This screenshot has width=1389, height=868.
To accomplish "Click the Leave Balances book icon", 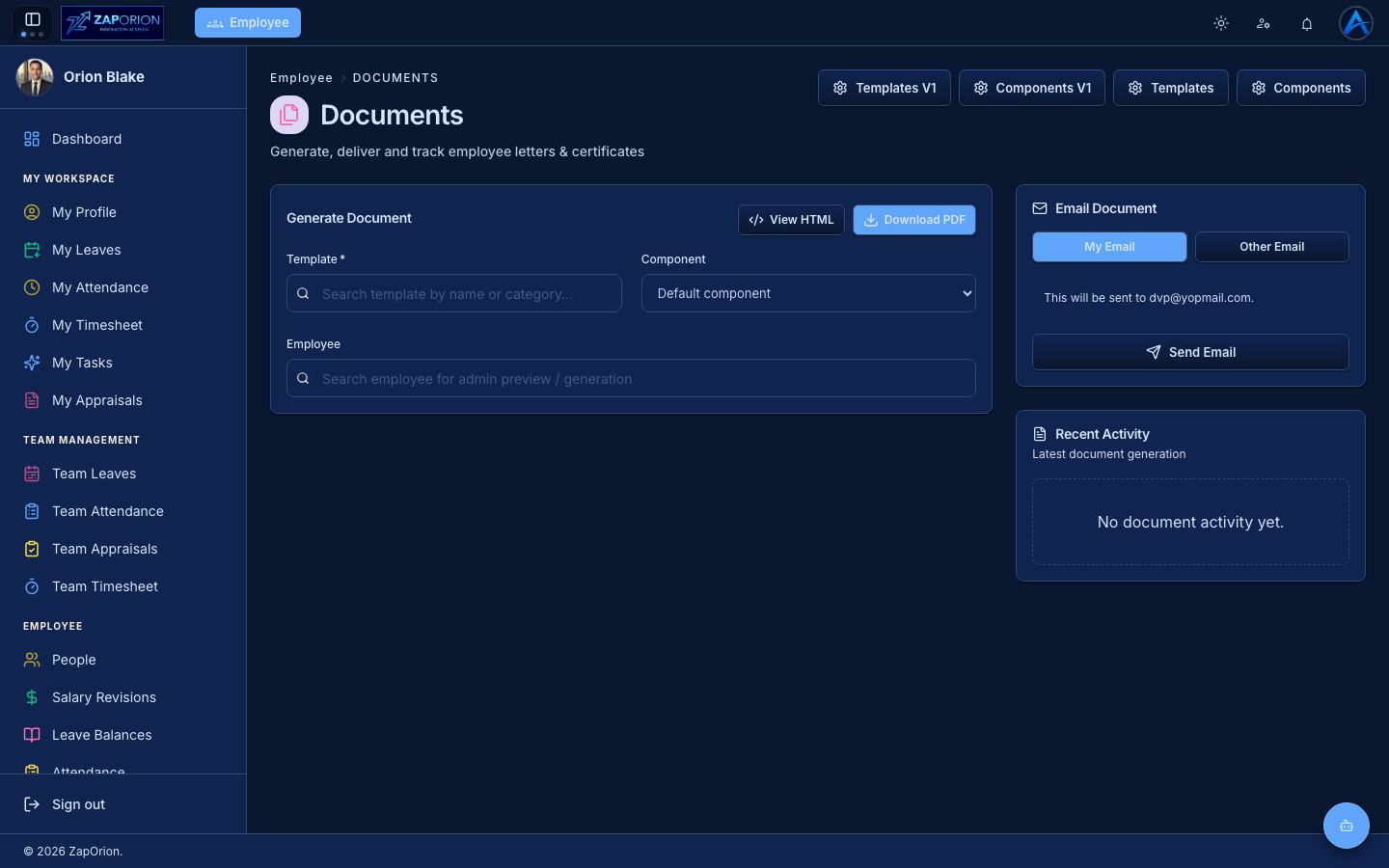I will tap(32, 735).
